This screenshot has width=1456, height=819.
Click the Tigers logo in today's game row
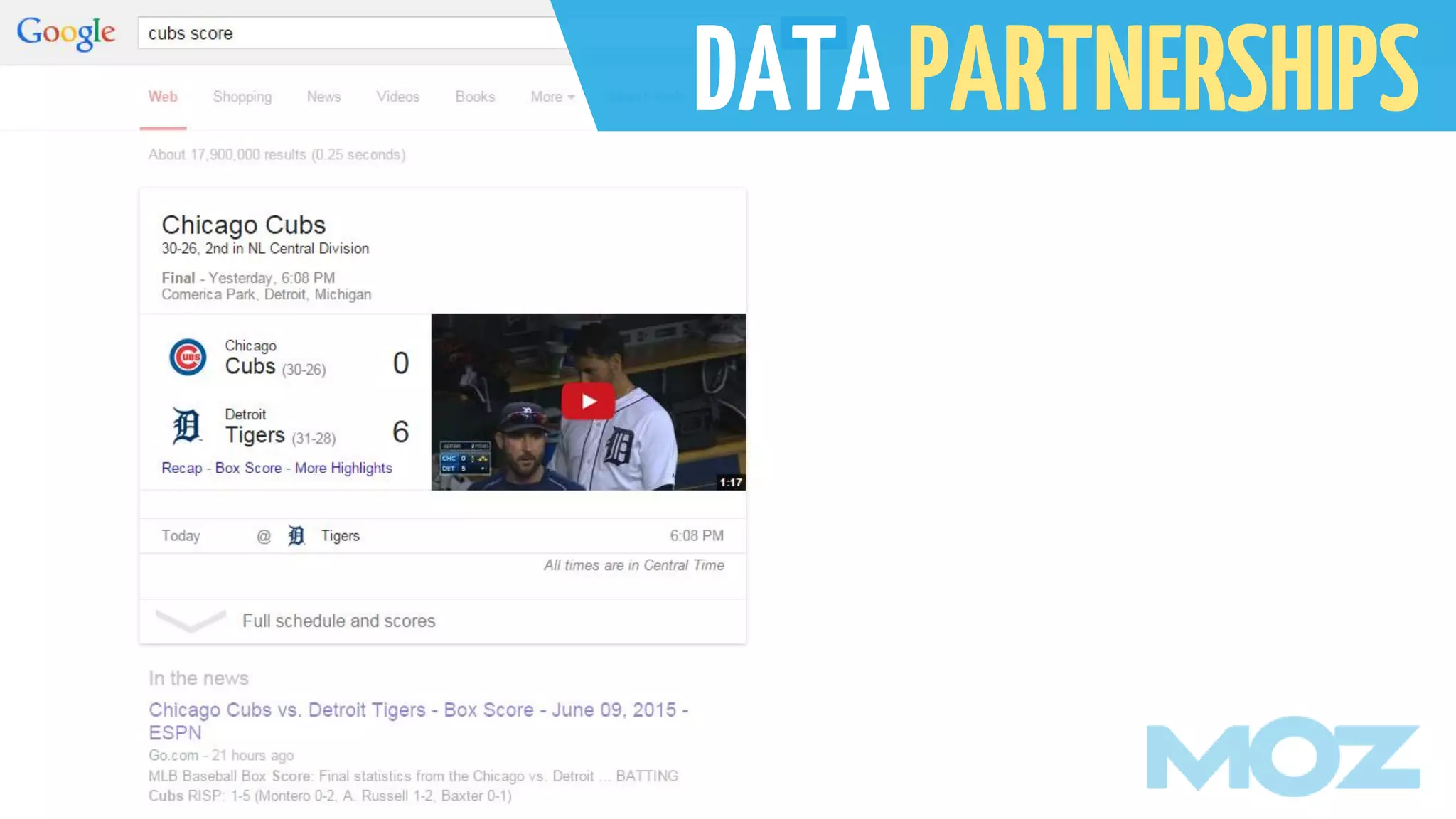click(x=296, y=535)
